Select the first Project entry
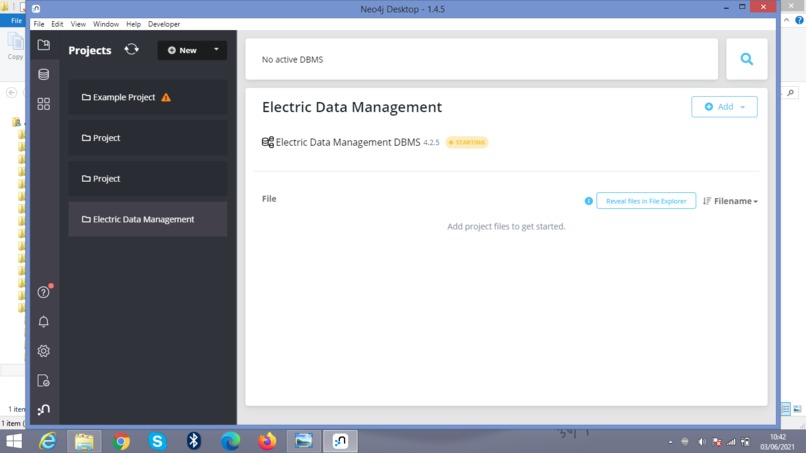Viewport: 806px width, 453px height. click(148, 138)
